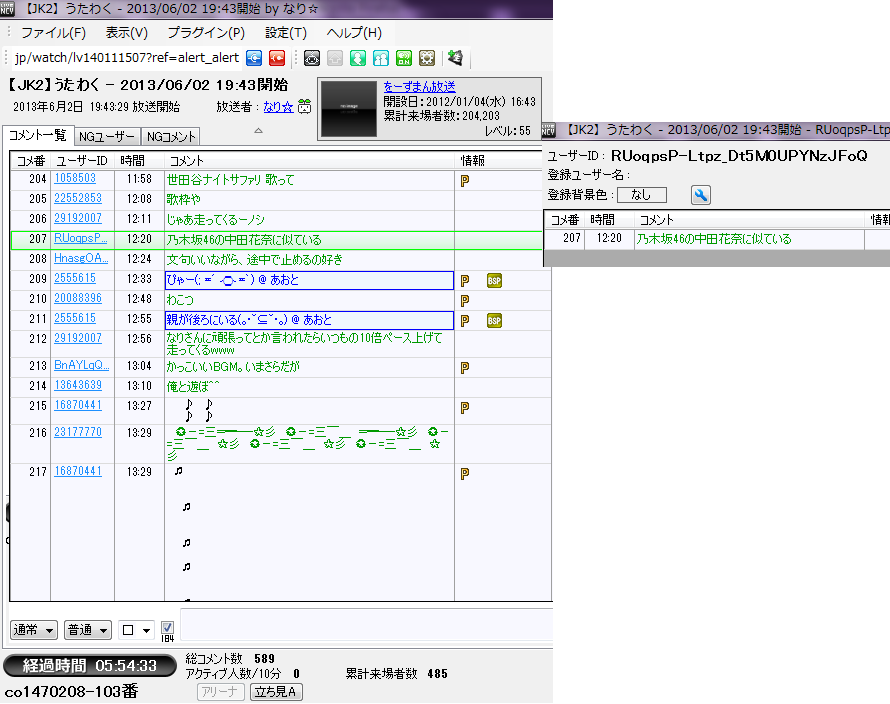Open the comment color square dropdown
The width and height of the screenshot is (890, 704).
[136, 630]
